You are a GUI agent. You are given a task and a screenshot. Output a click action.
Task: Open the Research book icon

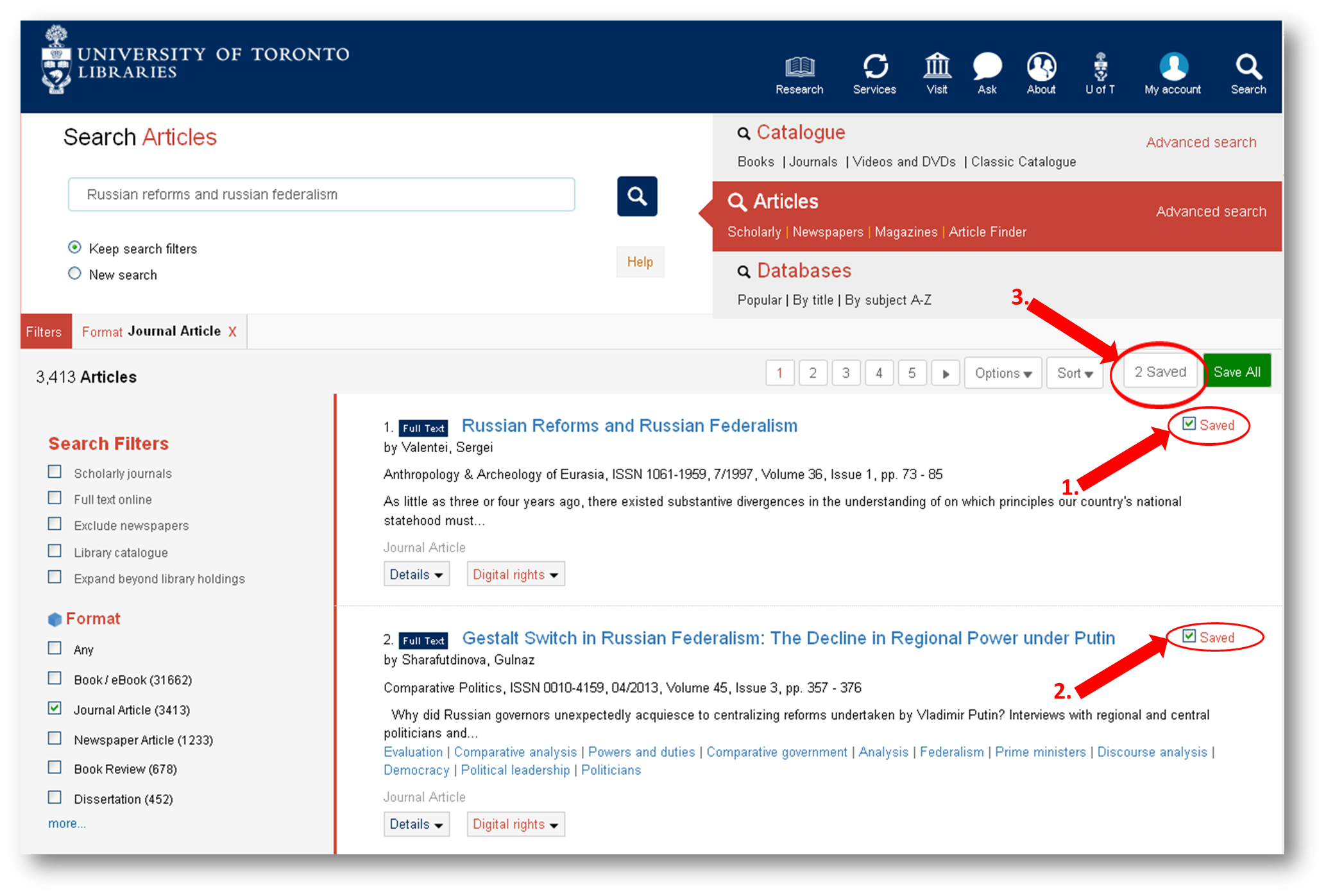pos(799,67)
